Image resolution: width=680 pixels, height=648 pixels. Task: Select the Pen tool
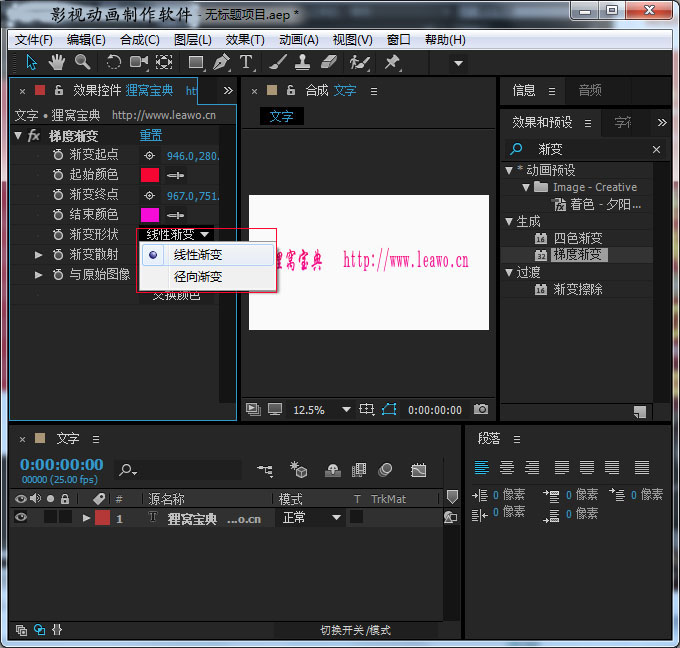[222, 62]
